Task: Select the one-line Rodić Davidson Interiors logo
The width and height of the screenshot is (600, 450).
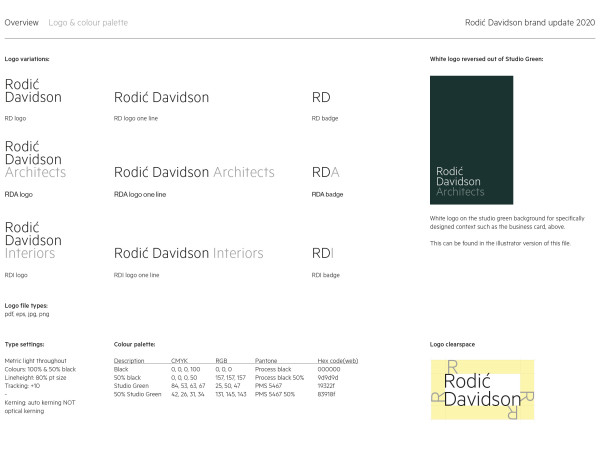Action: pos(188,253)
